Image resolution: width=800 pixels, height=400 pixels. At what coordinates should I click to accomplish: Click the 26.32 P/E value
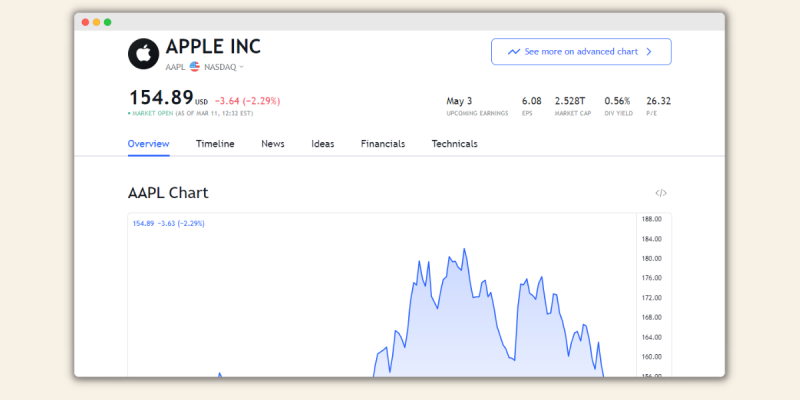[659, 101]
